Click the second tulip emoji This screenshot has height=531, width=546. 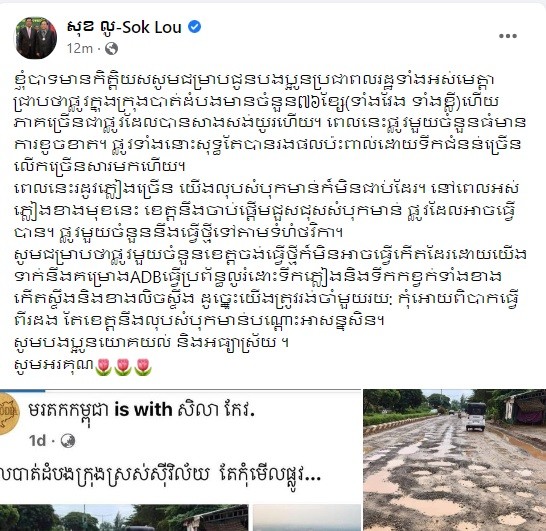[x=123, y=367]
